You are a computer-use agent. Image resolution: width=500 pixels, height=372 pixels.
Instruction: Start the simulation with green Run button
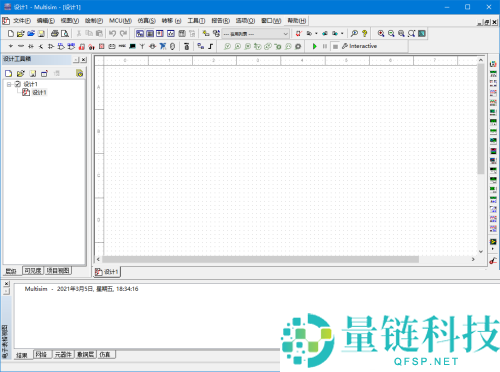tap(314, 46)
